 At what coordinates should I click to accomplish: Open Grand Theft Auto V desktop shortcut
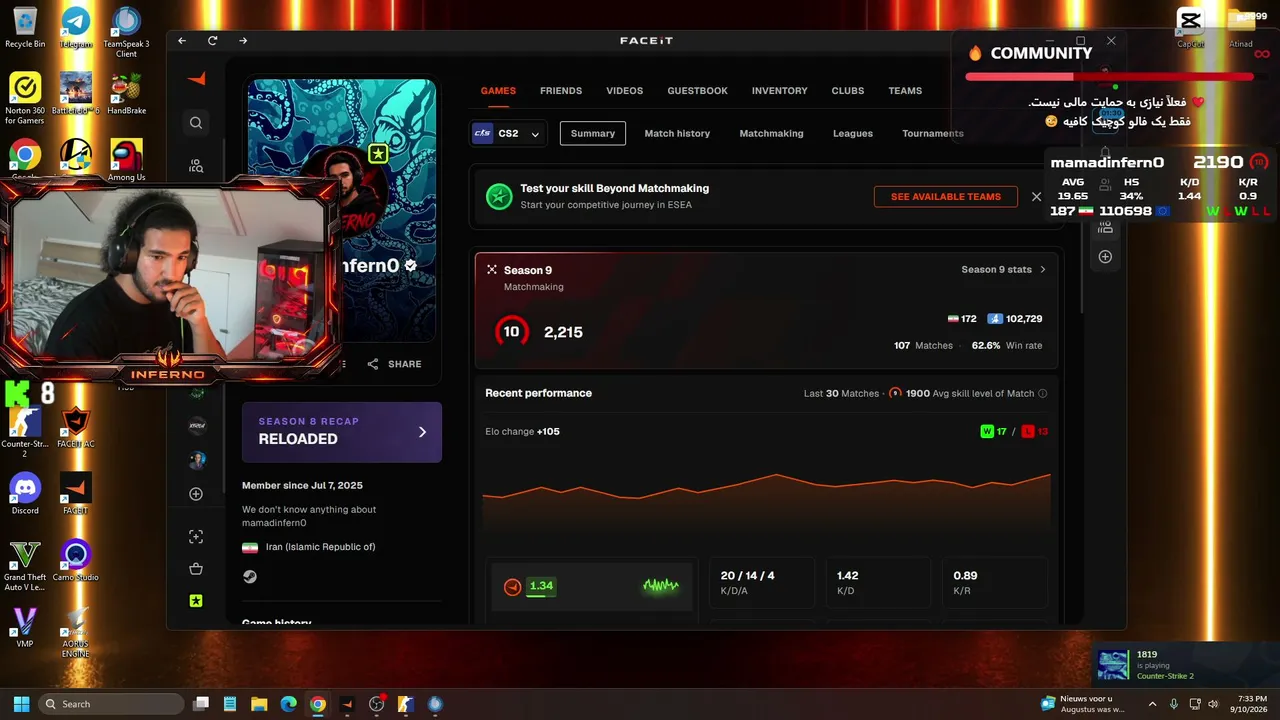click(x=25, y=565)
